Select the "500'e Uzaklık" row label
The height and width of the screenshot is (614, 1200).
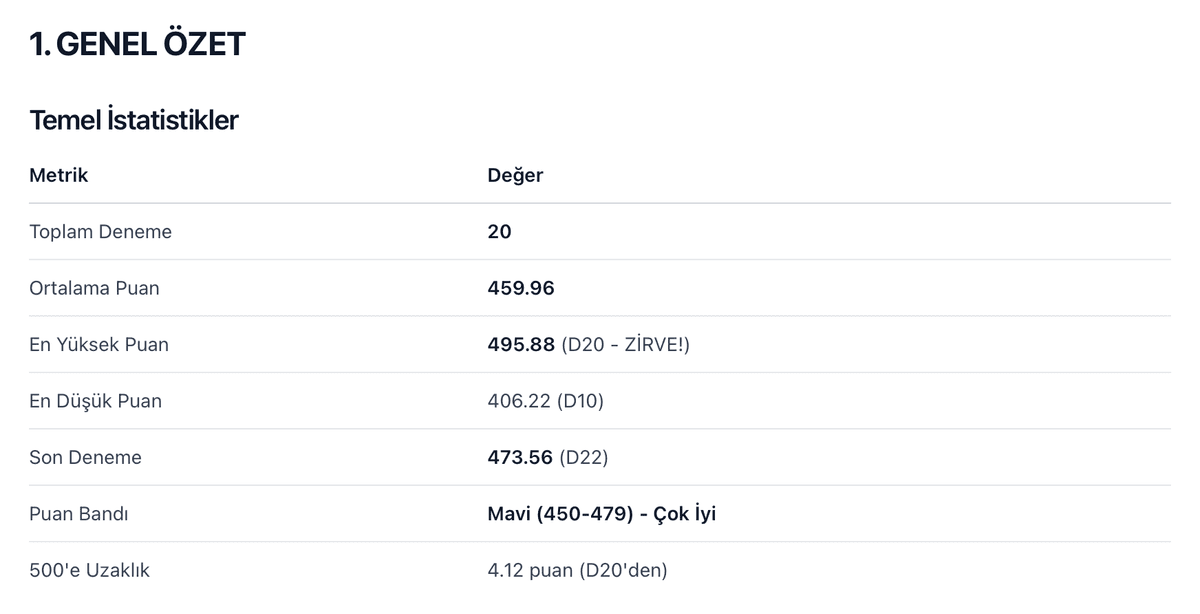click(x=90, y=571)
